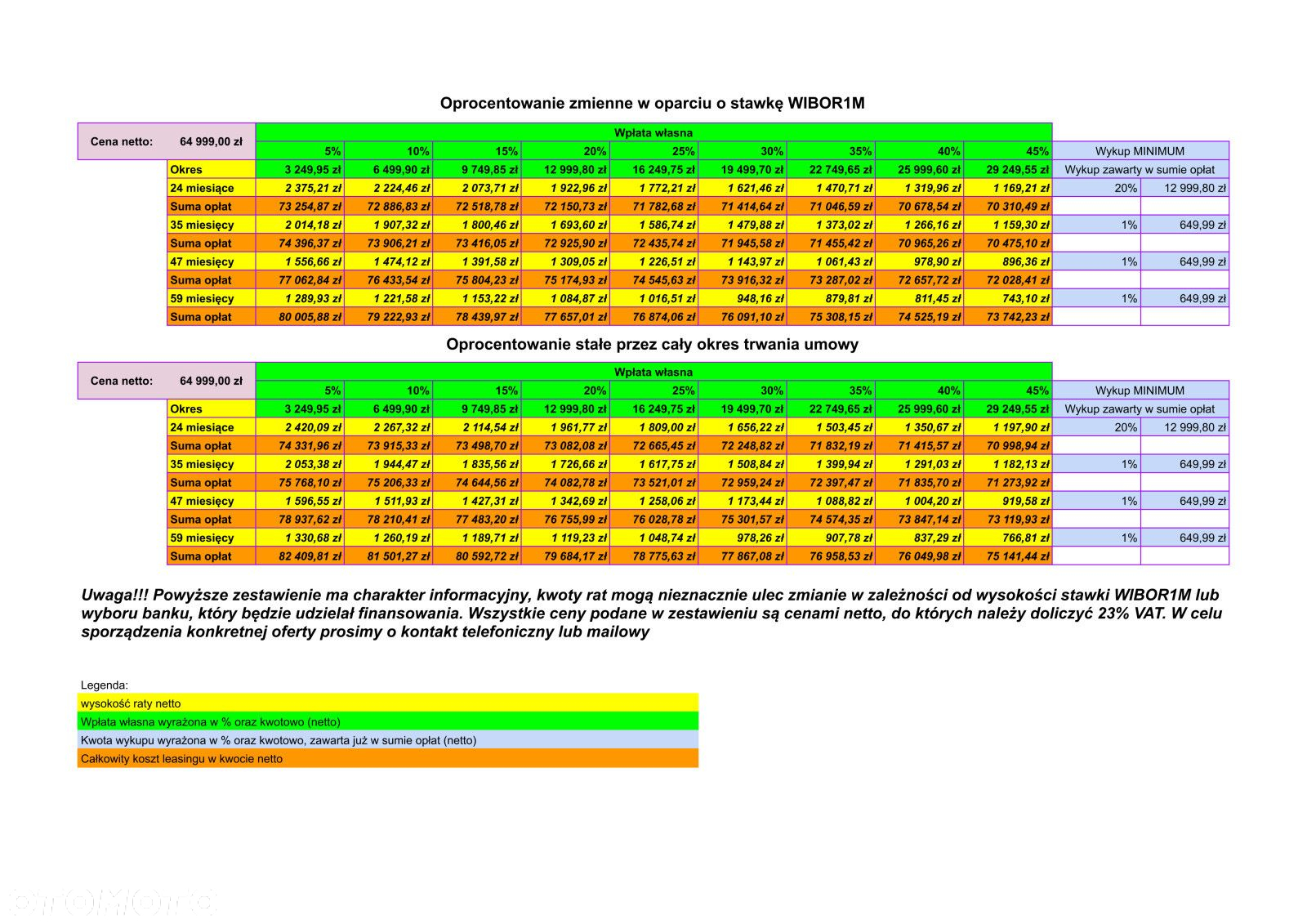The height and width of the screenshot is (924, 1307).
Task: Click the 45% column header in the top table
Action: (1008, 151)
